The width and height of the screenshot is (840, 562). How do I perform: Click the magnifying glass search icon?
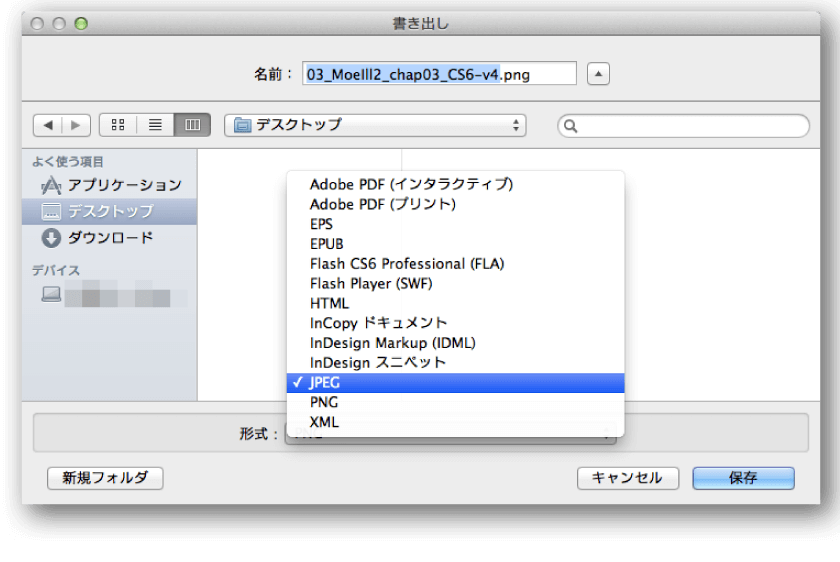(x=571, y=126)
